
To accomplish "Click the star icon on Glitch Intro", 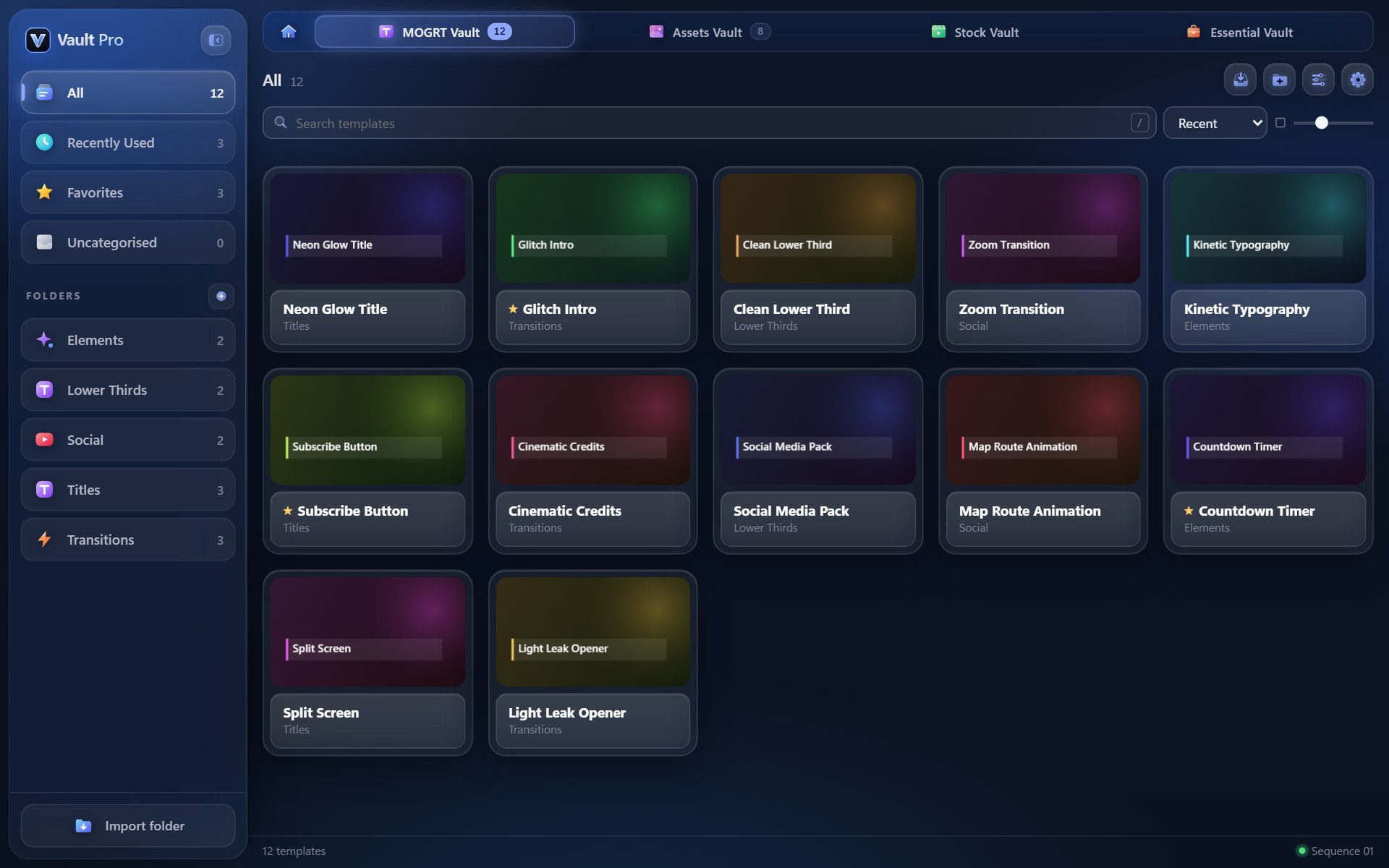I will 513,309.
